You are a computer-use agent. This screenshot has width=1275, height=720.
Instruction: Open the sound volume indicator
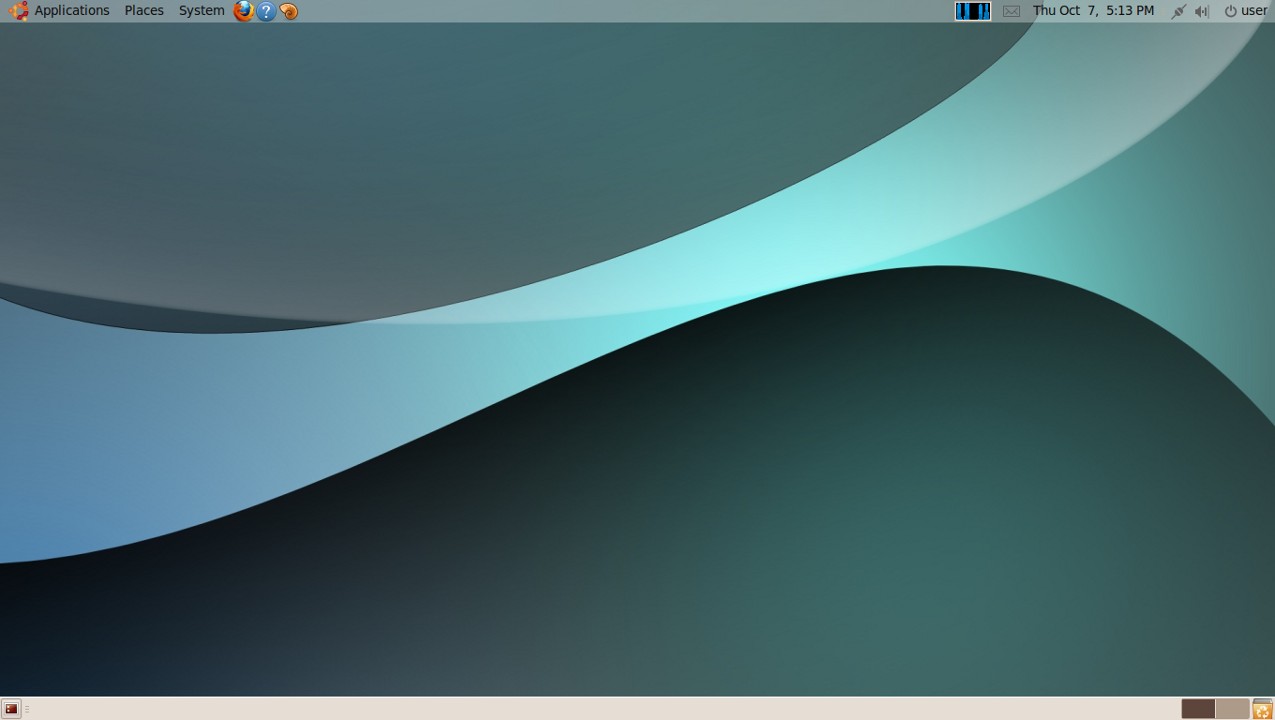click(x=1202, y=11)
